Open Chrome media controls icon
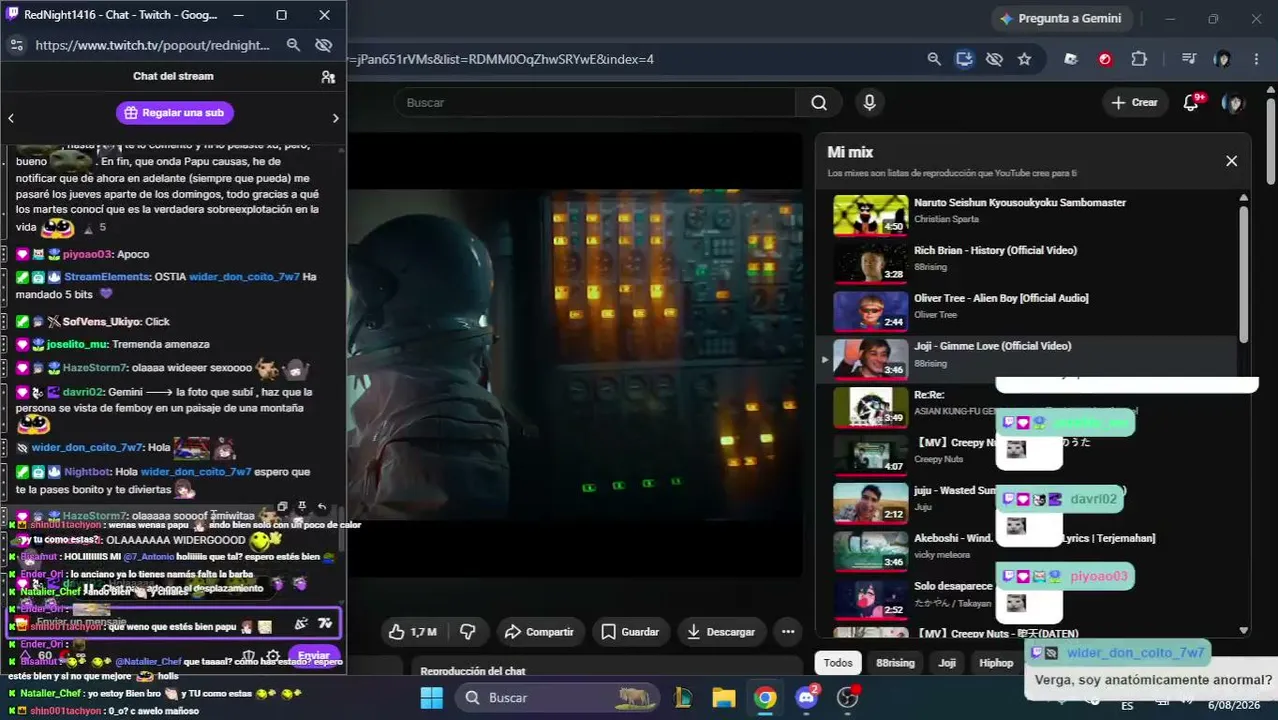 (1189, 59)
